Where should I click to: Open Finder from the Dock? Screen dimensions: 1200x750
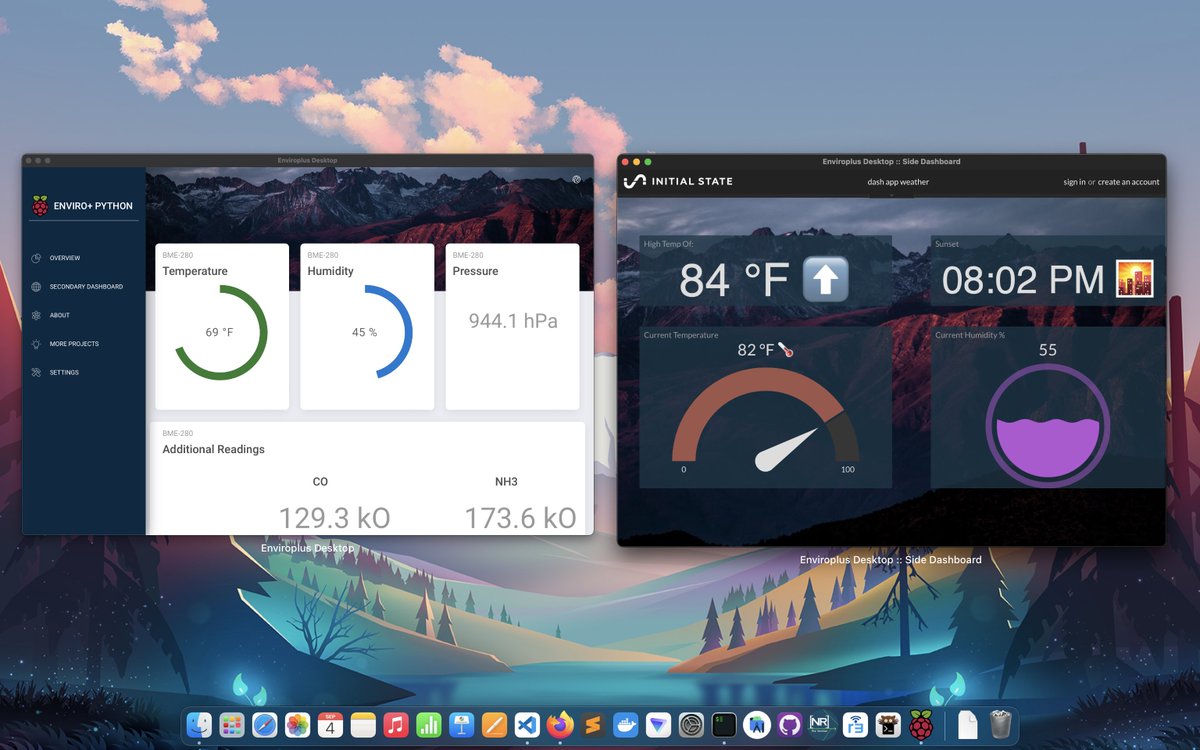(199, 724)
